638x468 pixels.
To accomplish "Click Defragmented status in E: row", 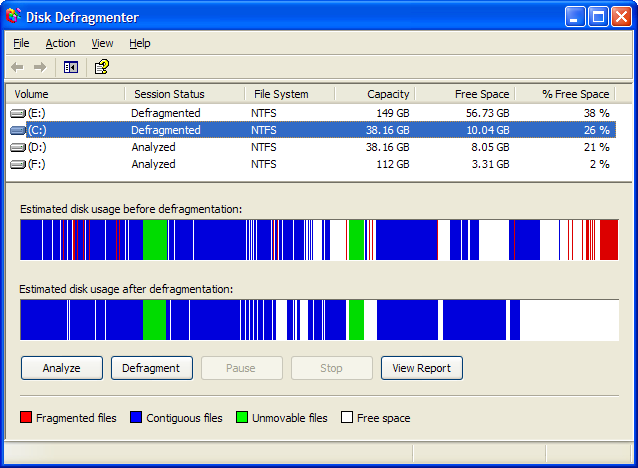I will pyautogui.click(x=166, y=113).
